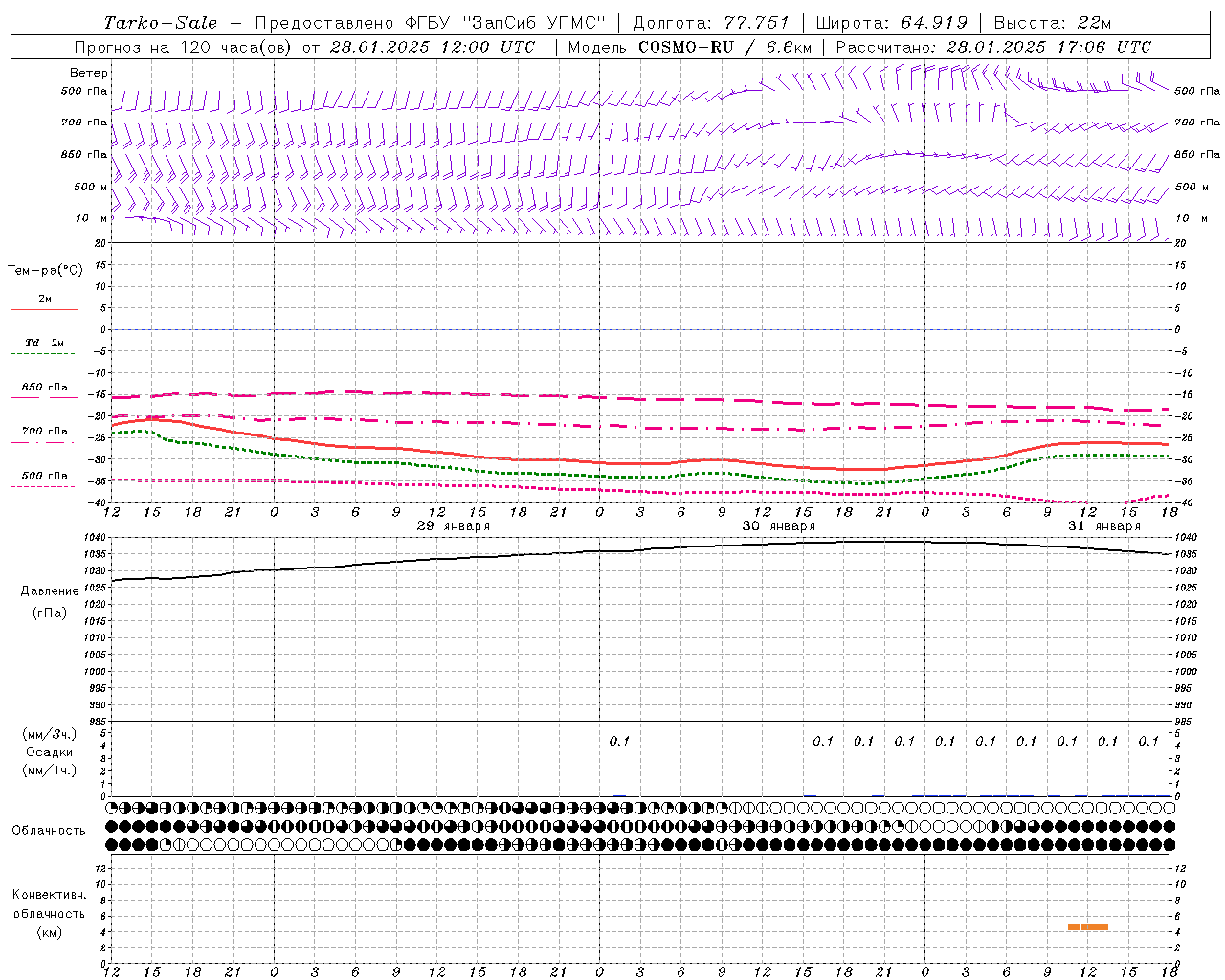Click '1000' on the right pressure axis

[1185, 672]
